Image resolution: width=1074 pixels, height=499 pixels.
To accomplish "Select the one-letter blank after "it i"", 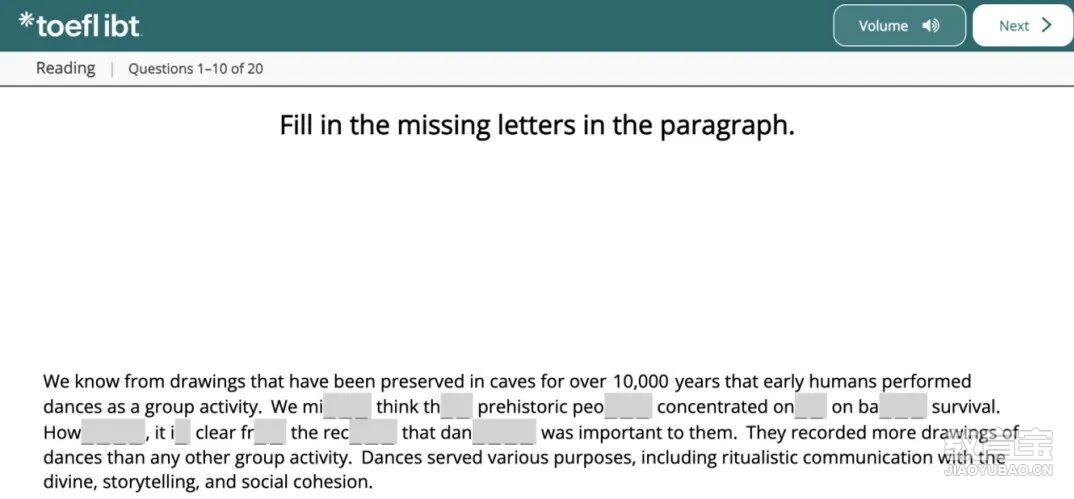I will point(182,433).
